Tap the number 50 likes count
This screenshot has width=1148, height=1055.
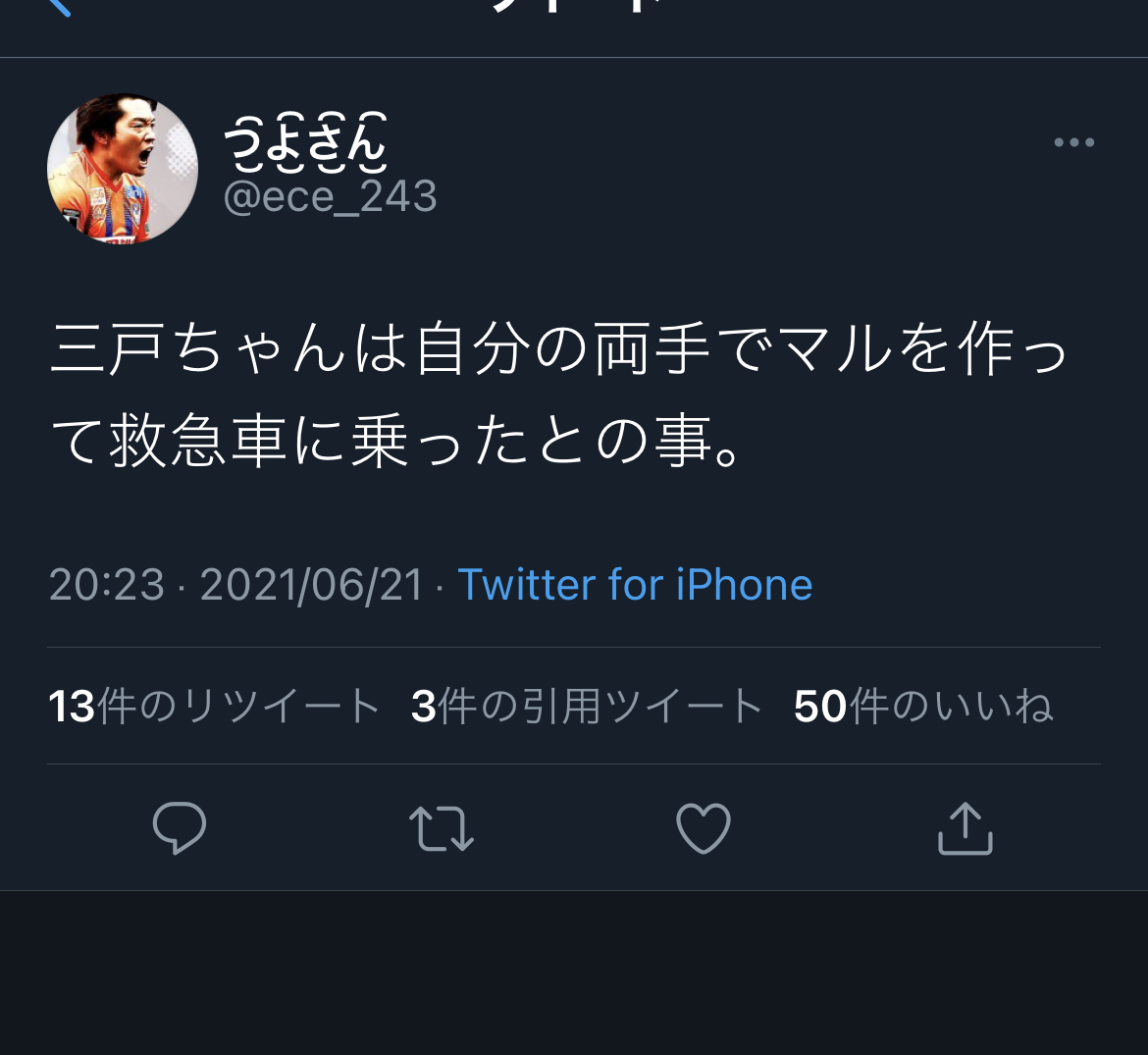[x=820, y=708]
